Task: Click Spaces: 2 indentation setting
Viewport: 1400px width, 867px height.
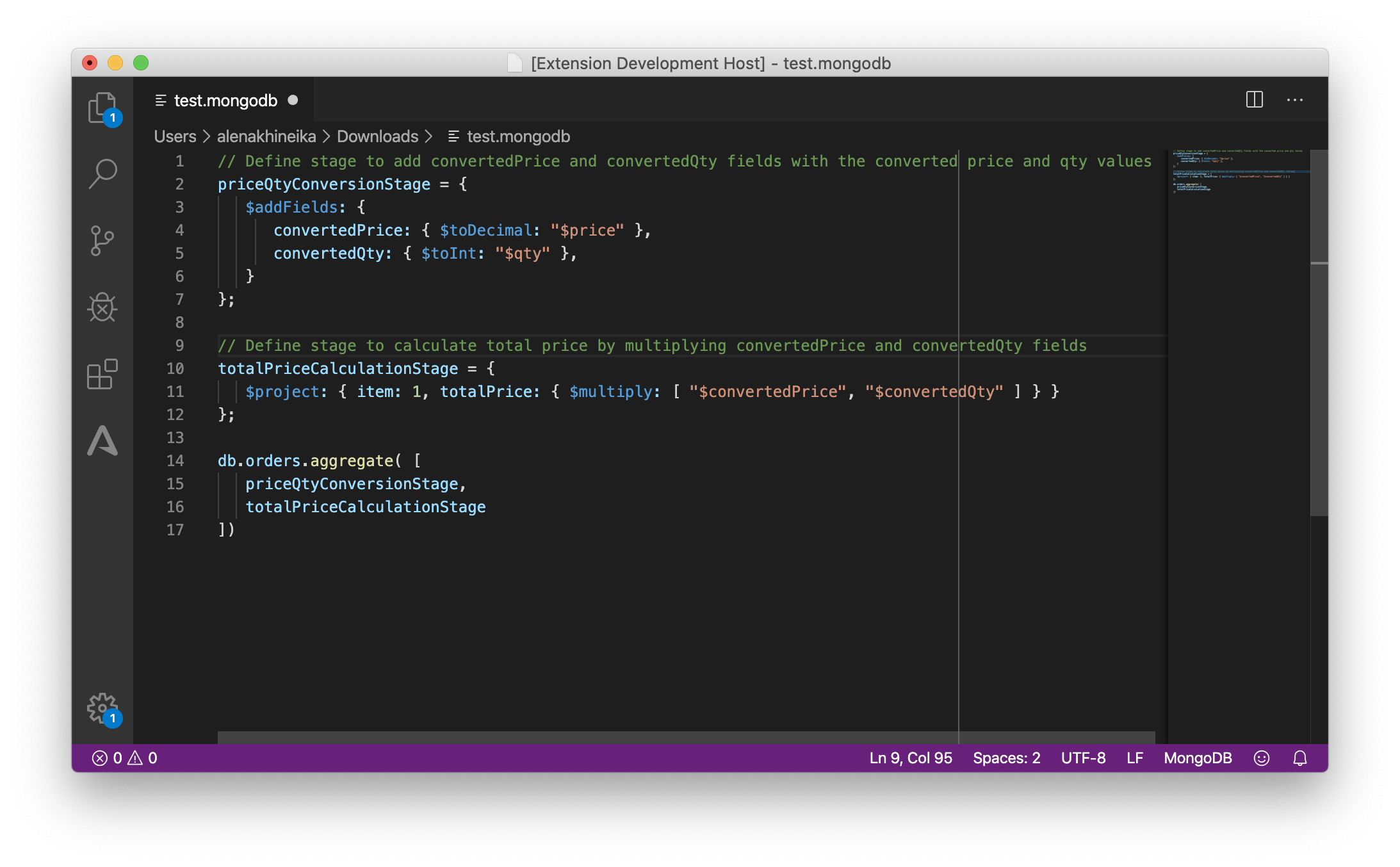Action: click(1006, 758)
